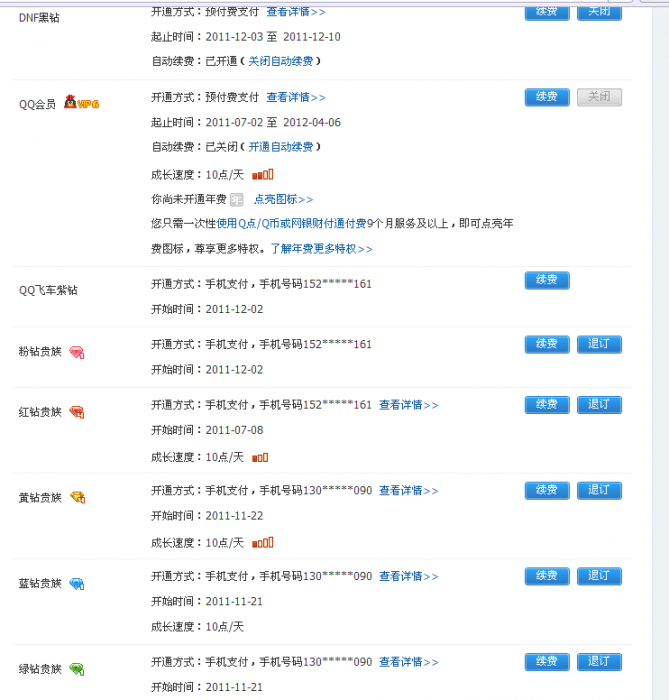Viewport: 669px width, 700px height.
Task: Open 查看详情 link for QQ会员
Action: 296,97
